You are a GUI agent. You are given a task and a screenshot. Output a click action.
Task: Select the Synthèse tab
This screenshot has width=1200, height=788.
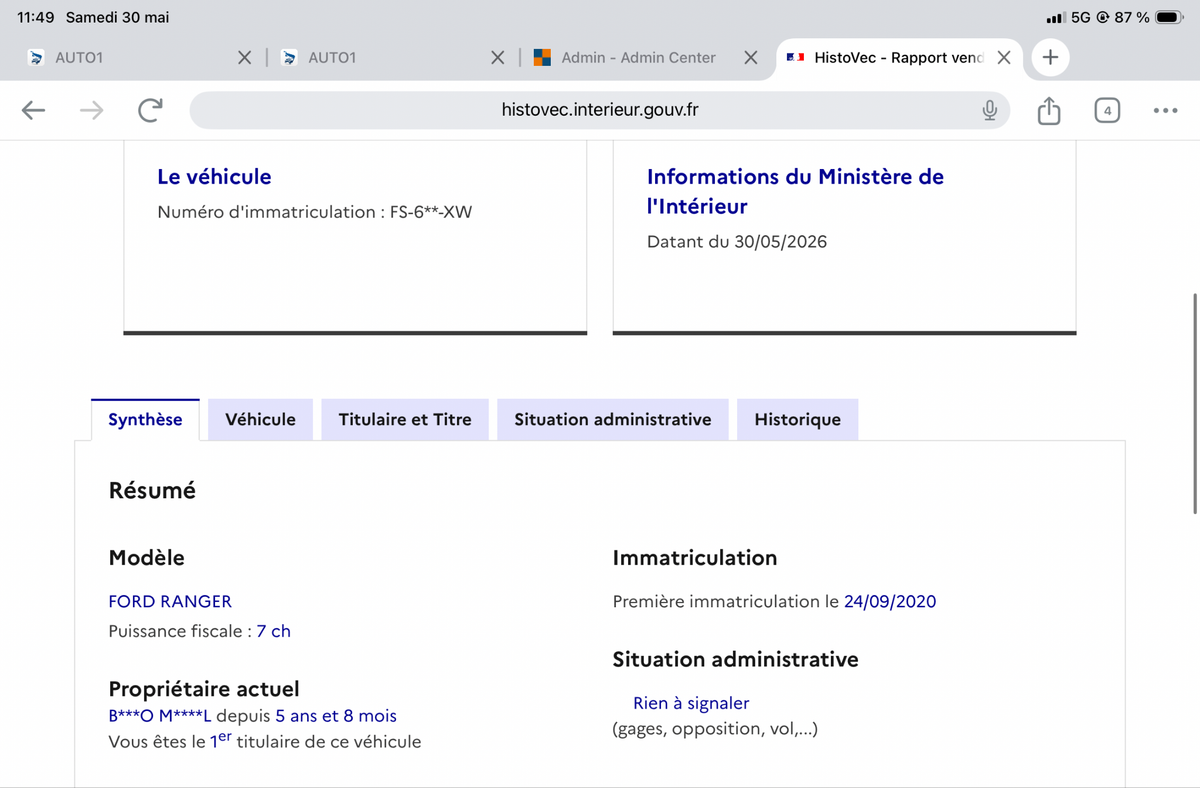pos(145,420)
